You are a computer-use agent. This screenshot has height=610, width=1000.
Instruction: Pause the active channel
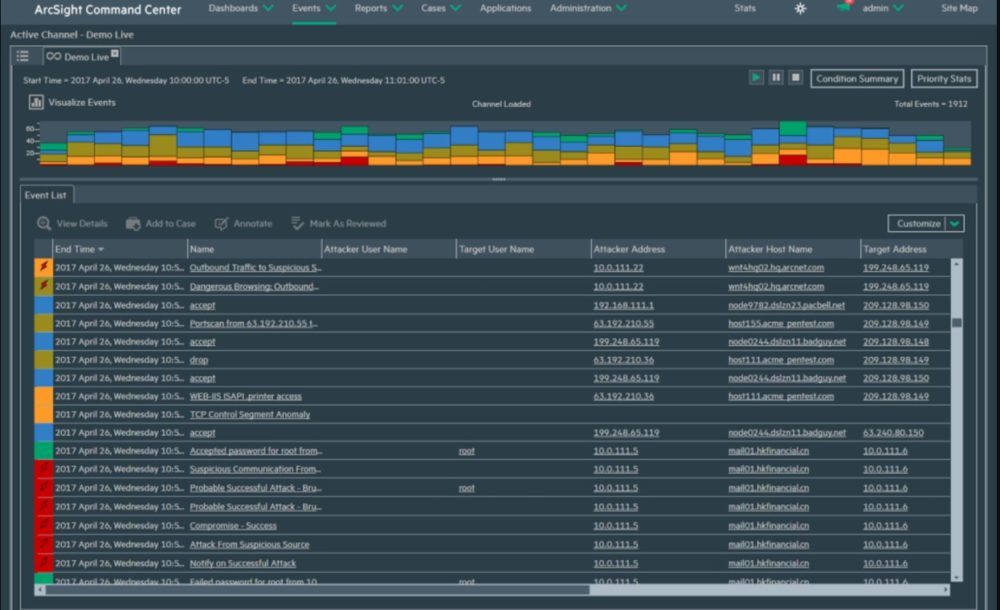coord(776,78)
